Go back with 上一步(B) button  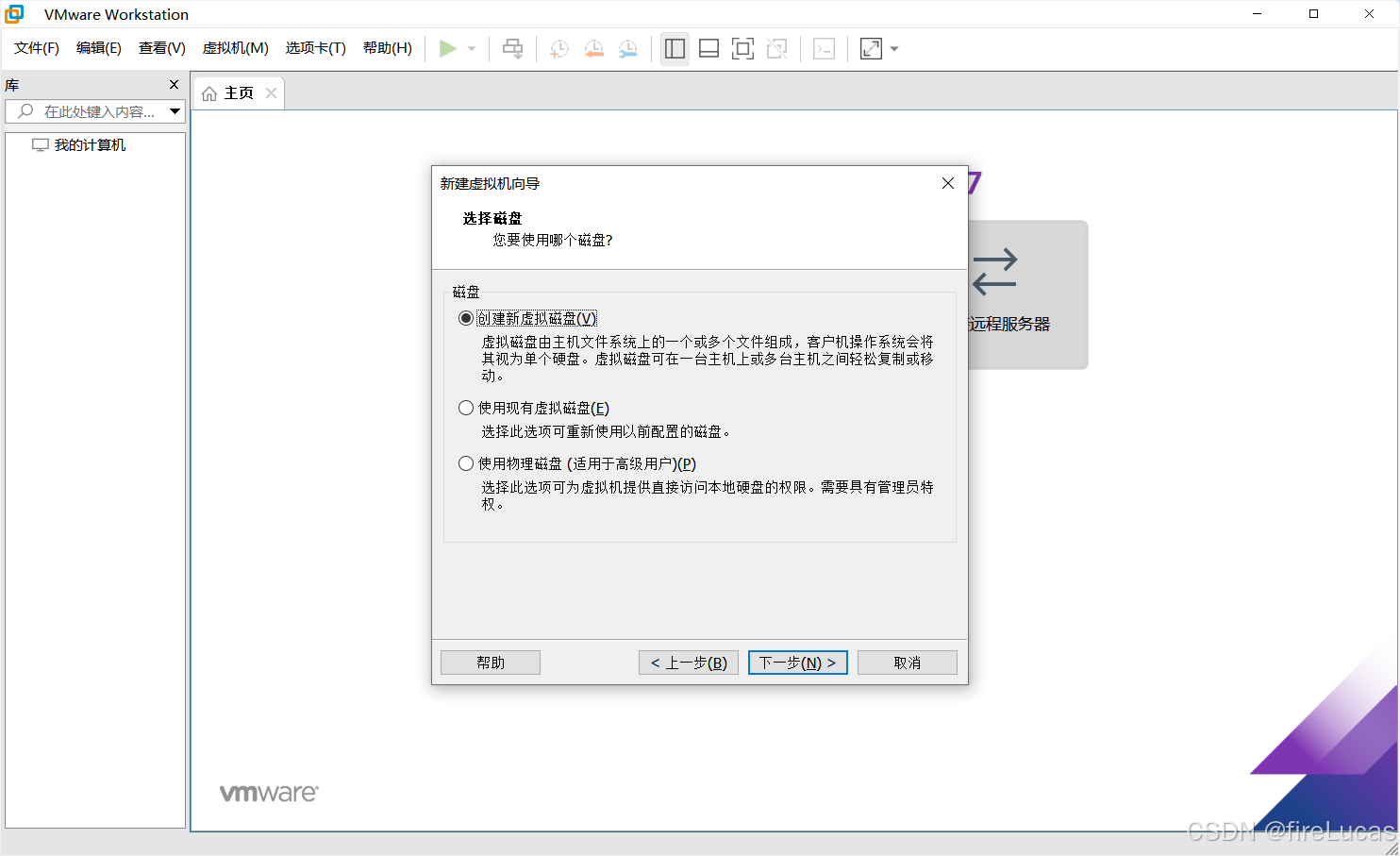[x=689, y=663]
